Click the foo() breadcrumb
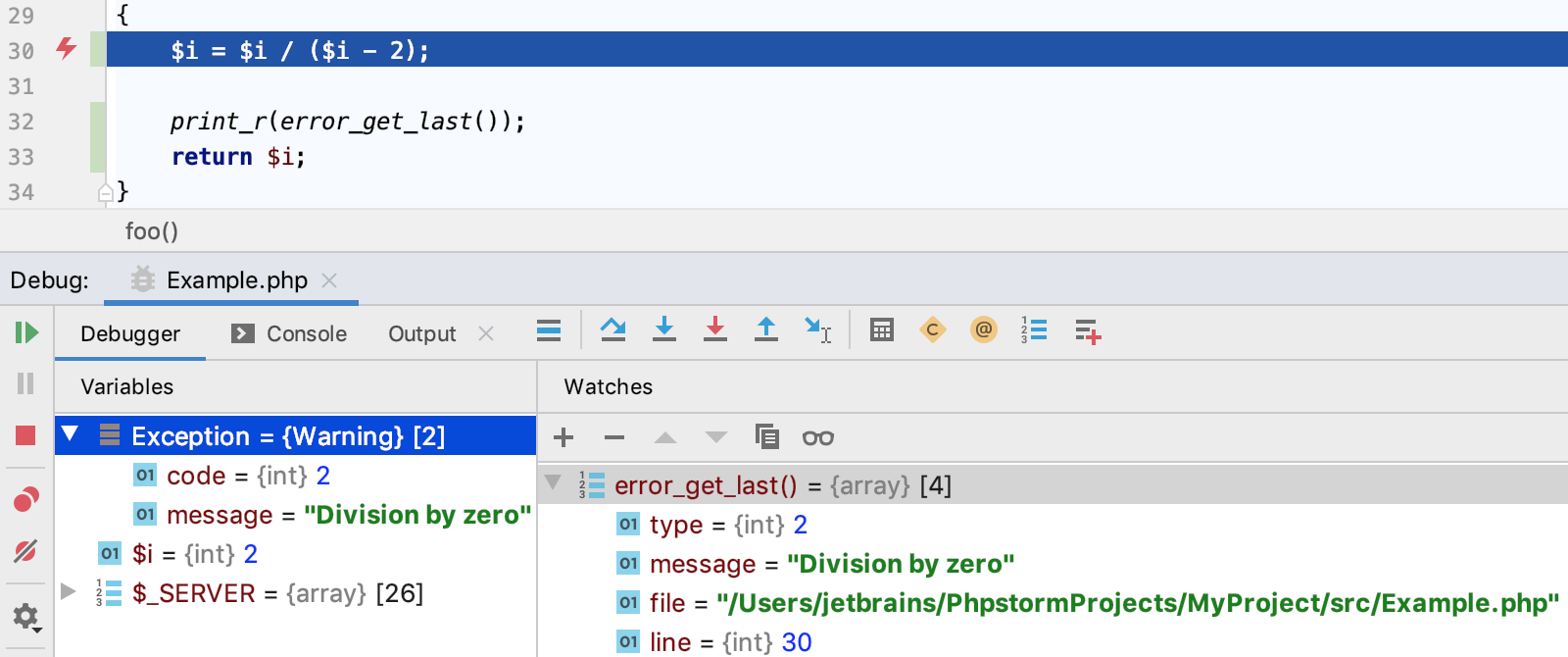The height and width of the screenshot is (657, 1568). [152, 231]
